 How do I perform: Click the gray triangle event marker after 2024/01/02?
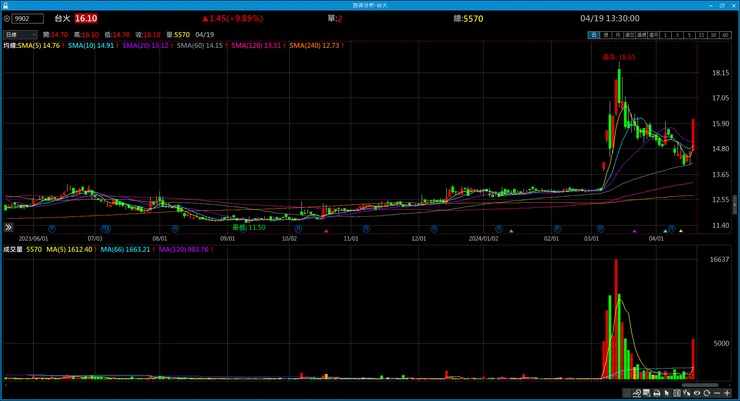[x=511, y=231]
